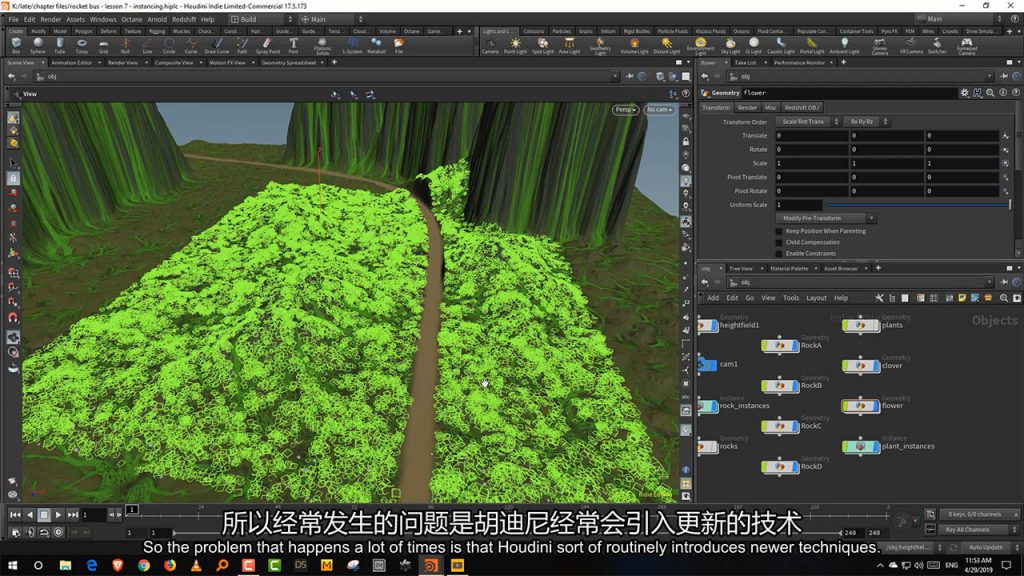This screenshot has width=1024, height=576.
Task: Add an Environment Light
Action: [x=700, y=46]
